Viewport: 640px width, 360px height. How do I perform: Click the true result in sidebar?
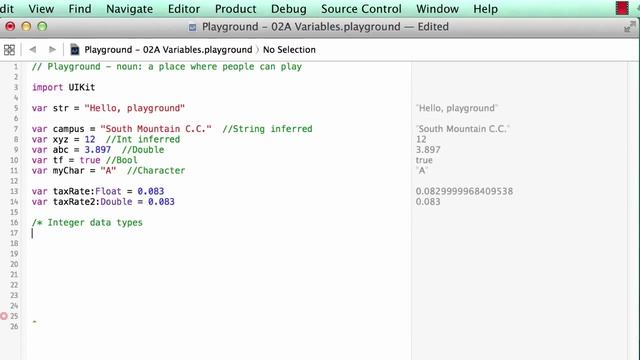point(424,160)
